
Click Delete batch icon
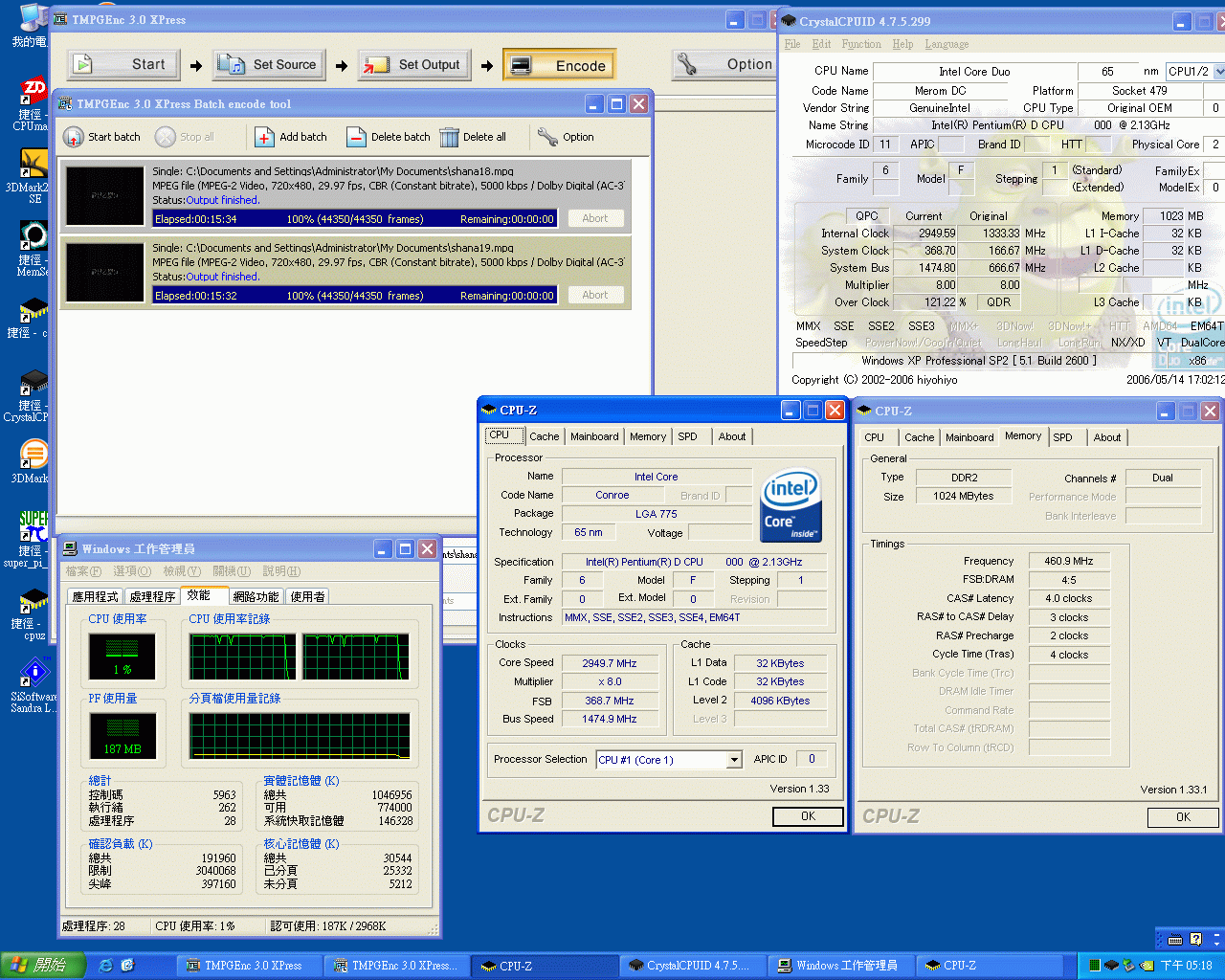pos(357,137)
